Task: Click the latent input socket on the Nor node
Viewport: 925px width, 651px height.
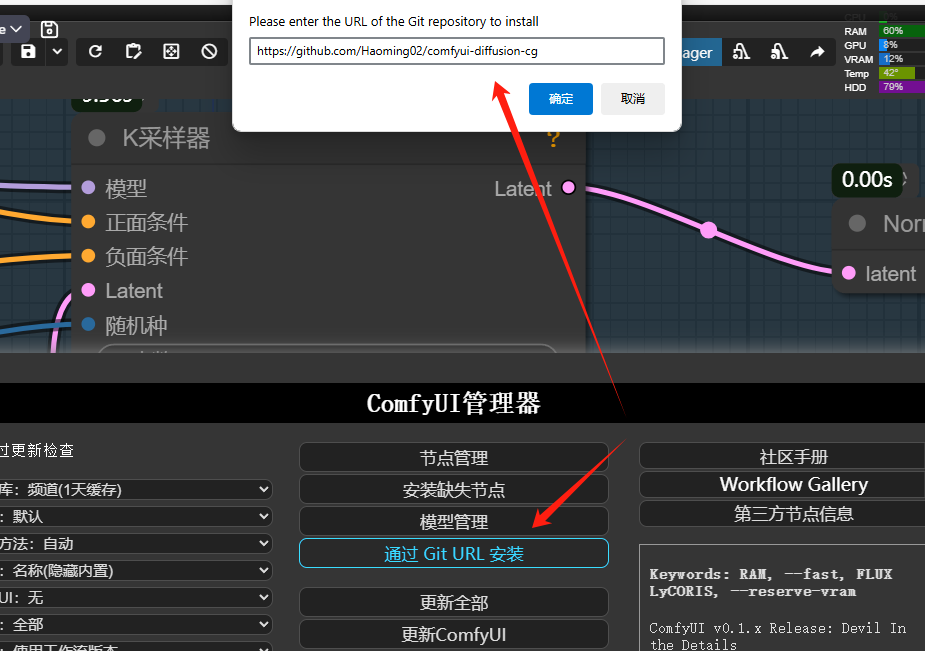Action: (849, 273)
